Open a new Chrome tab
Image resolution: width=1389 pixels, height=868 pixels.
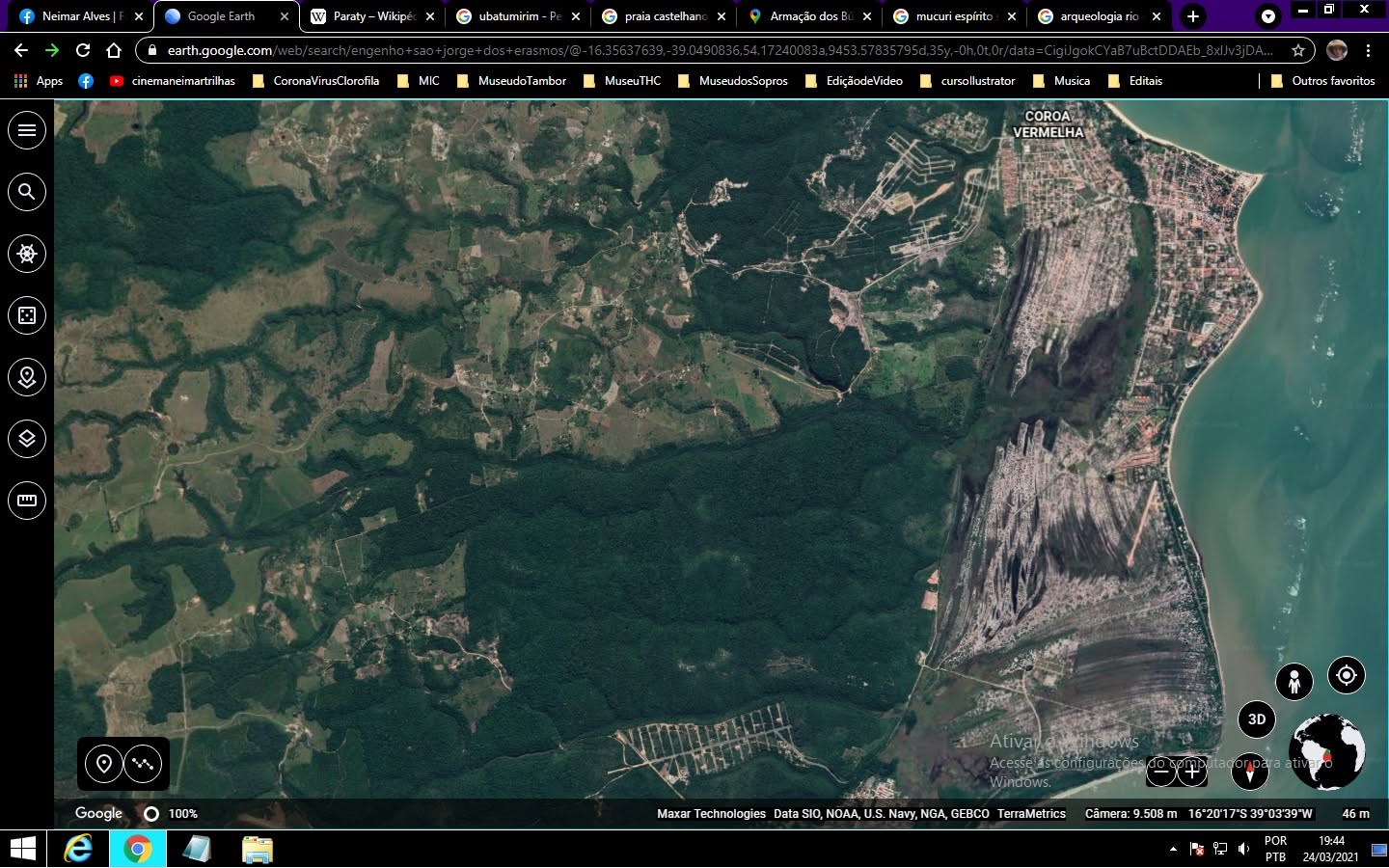(x=1193, y=16)
